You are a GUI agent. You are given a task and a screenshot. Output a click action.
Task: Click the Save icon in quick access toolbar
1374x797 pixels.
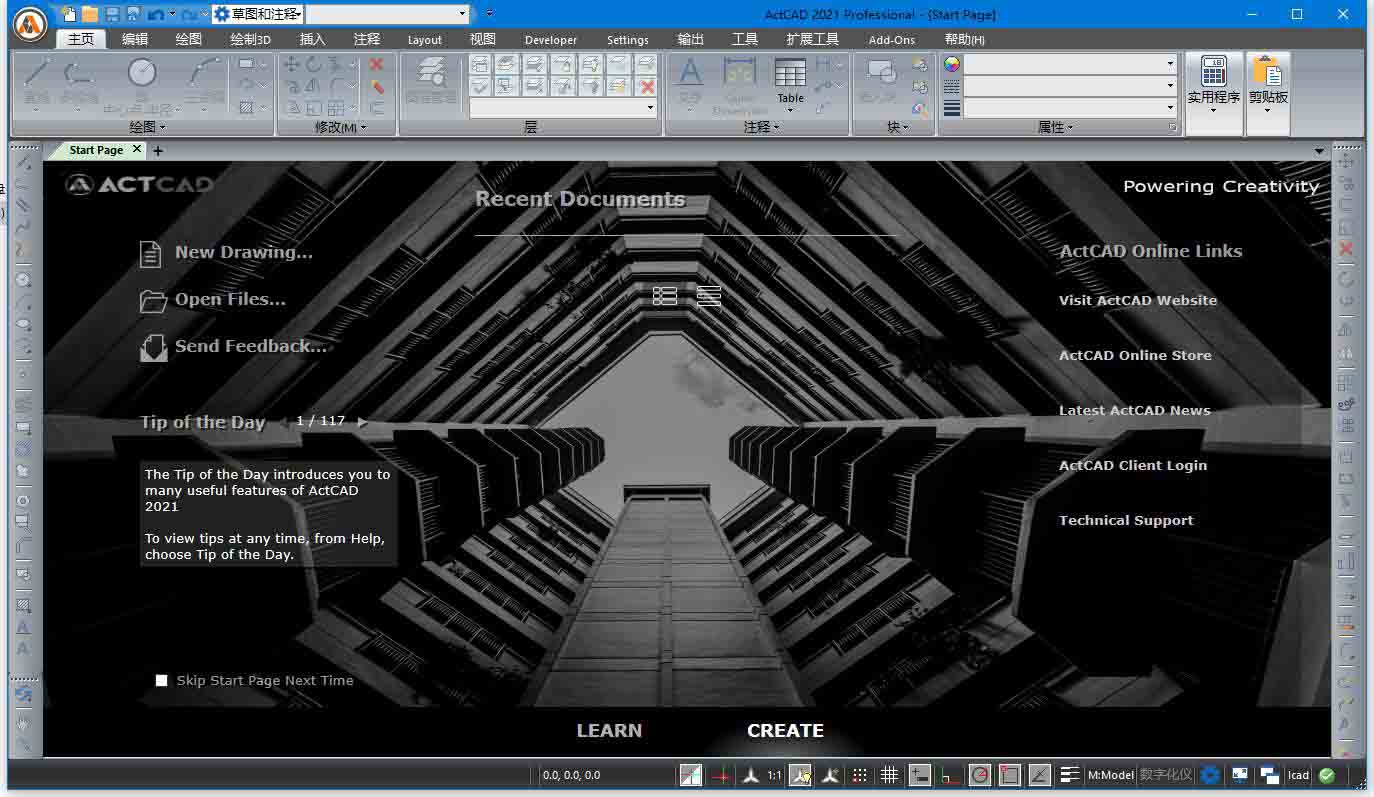pos(112,14)
